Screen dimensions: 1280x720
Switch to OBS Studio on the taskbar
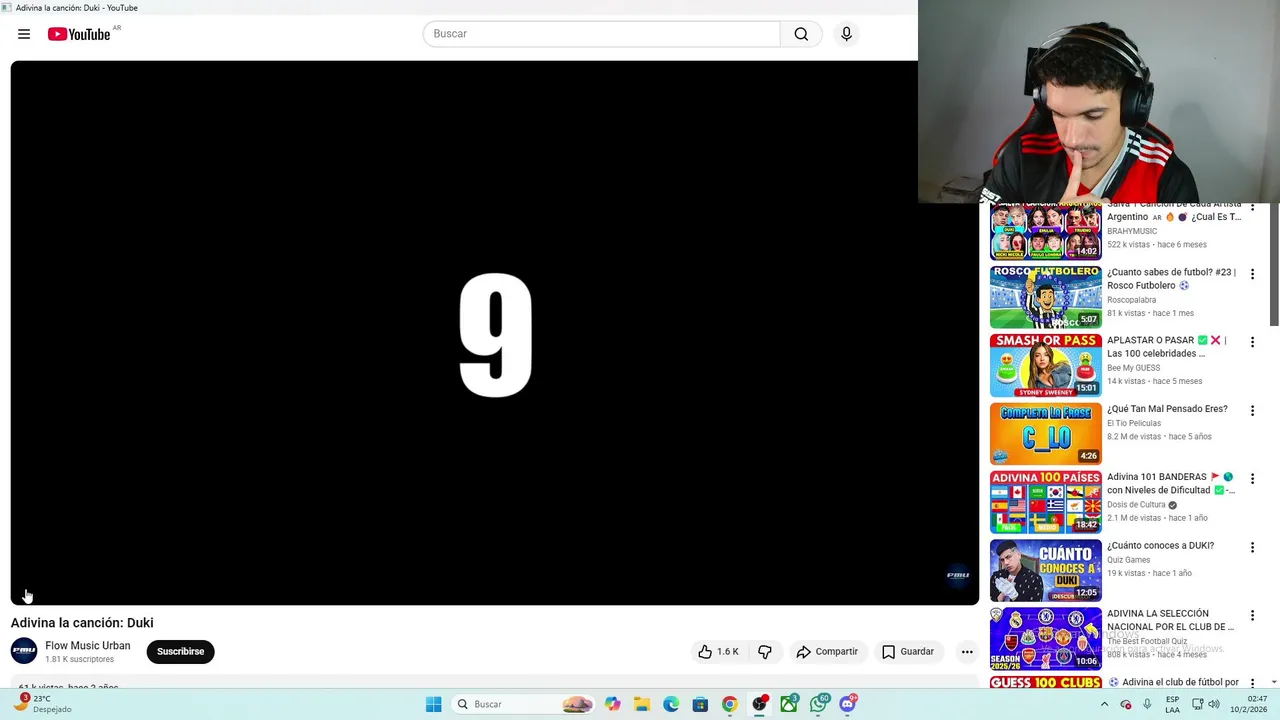coord(759,704)
